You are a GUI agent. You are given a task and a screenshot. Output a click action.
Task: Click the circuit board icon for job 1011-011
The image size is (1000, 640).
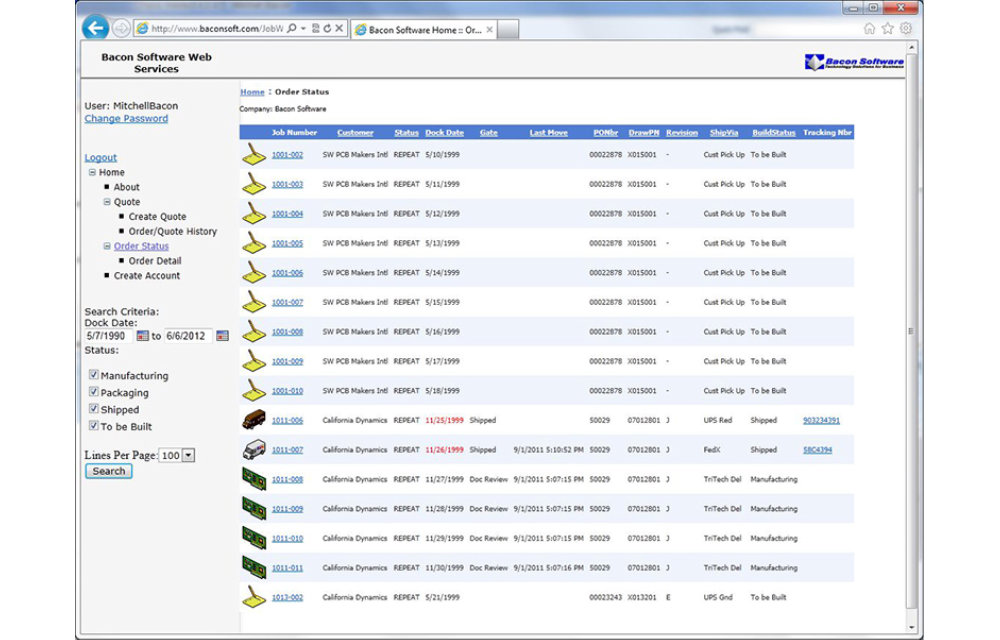pyautogui.click(x=254, y=567)
